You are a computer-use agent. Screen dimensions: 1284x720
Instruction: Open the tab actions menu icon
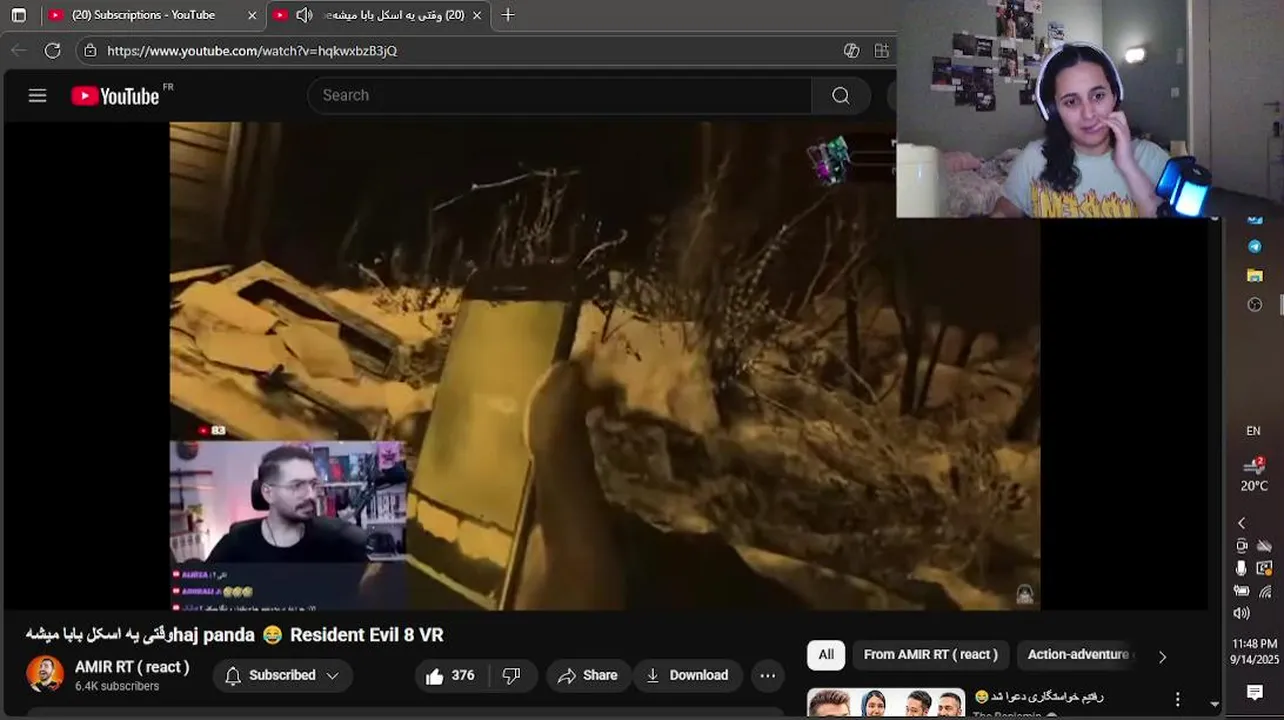[18, 15]
